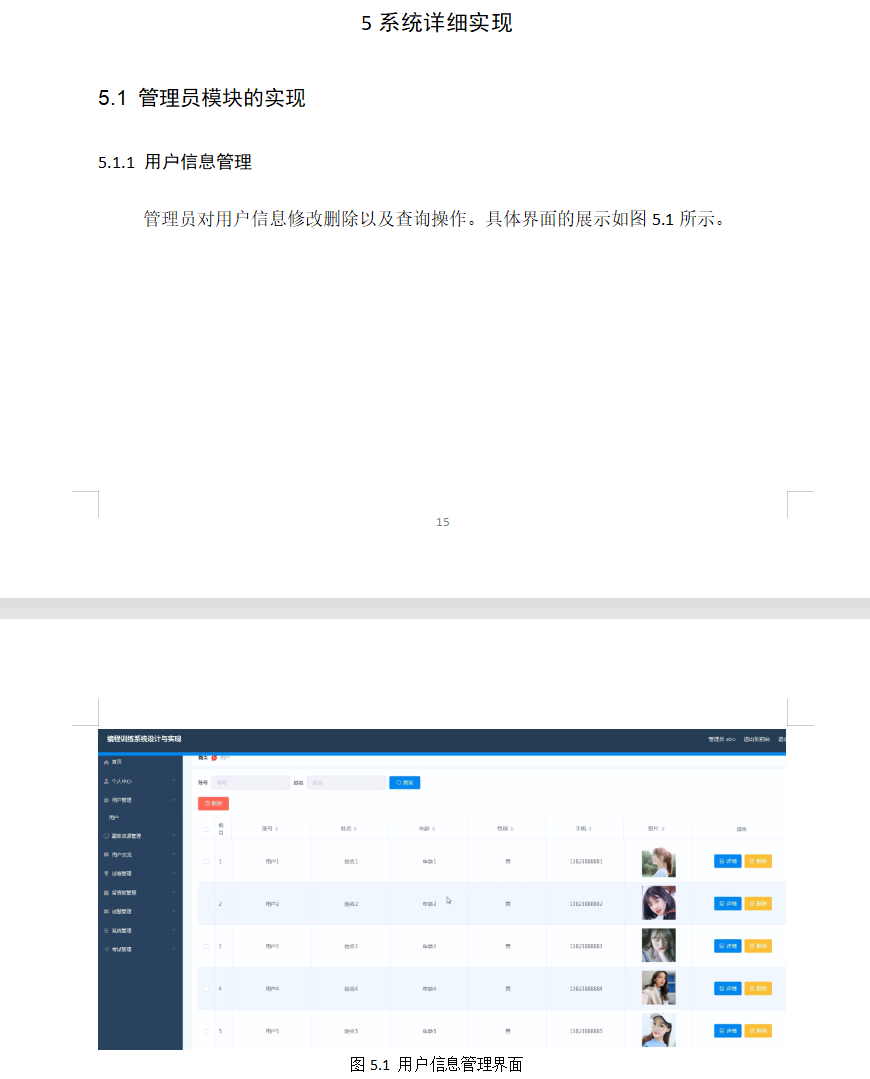The width and height of the screenshot is (870, 1079).
Task: Select the 首页 home icon in sidebar
Action: tap(106, 762)
